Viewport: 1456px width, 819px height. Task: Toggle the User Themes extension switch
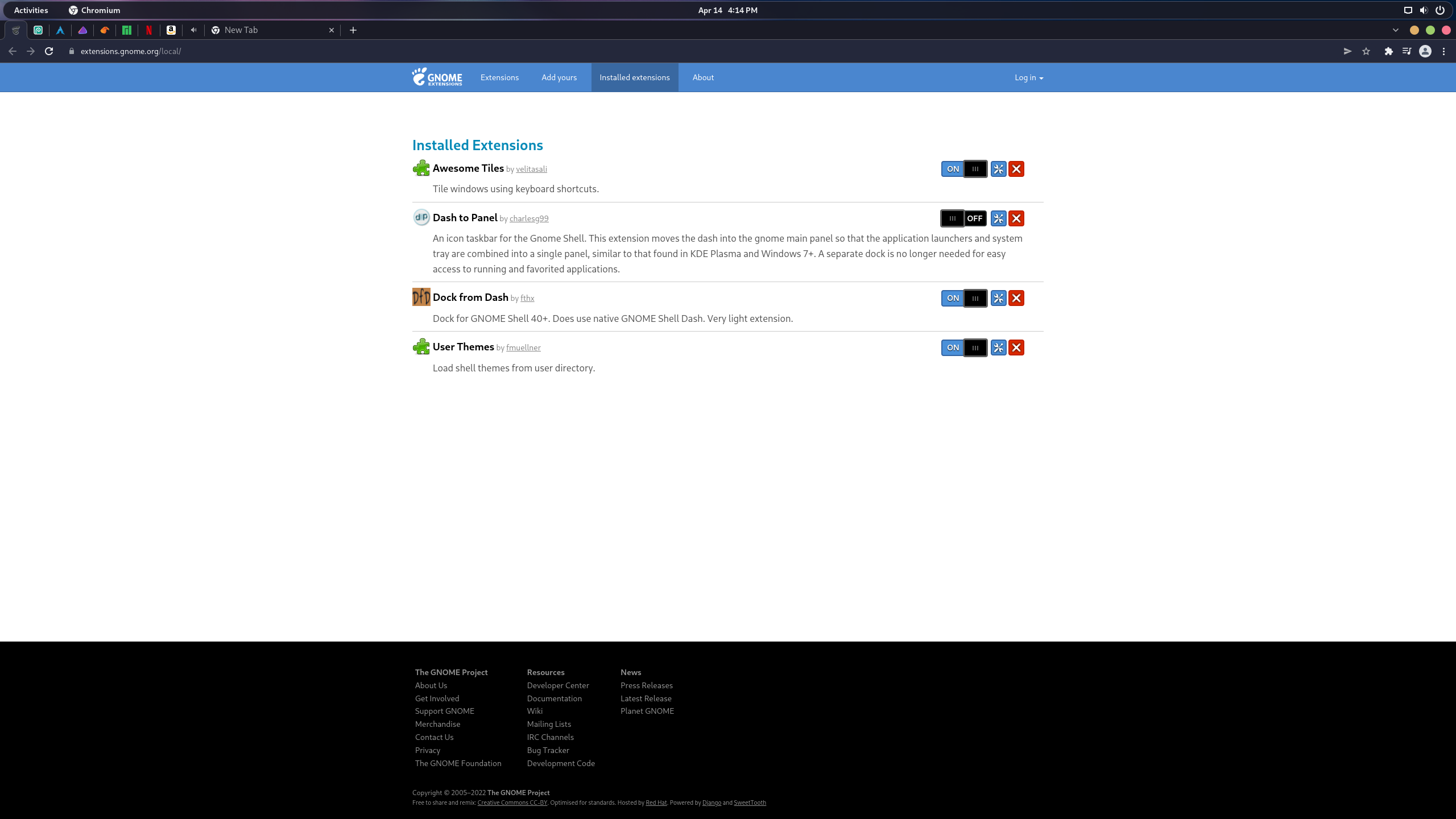pos(964,348)
